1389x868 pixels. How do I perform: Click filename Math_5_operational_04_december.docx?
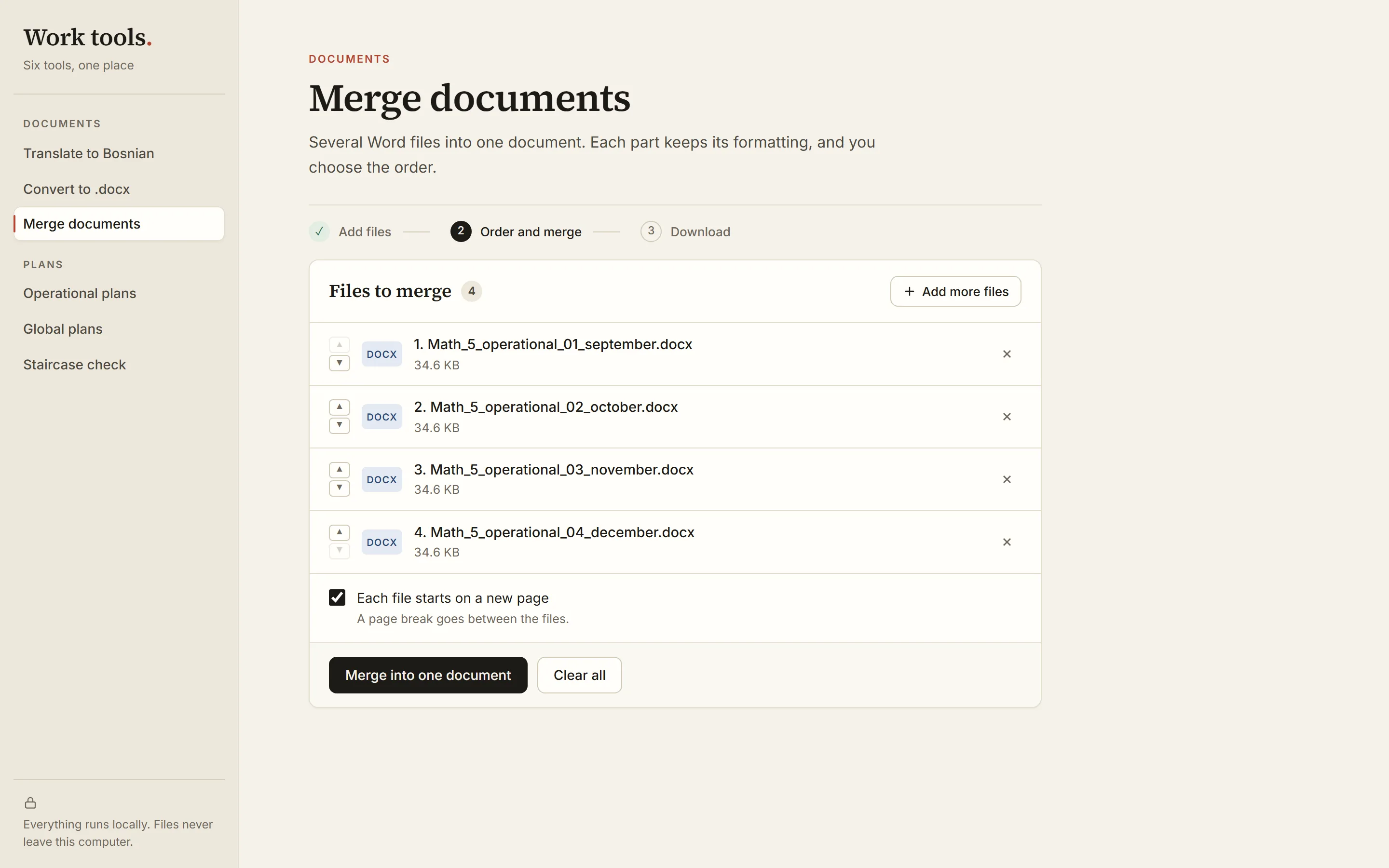pos(555,532)
